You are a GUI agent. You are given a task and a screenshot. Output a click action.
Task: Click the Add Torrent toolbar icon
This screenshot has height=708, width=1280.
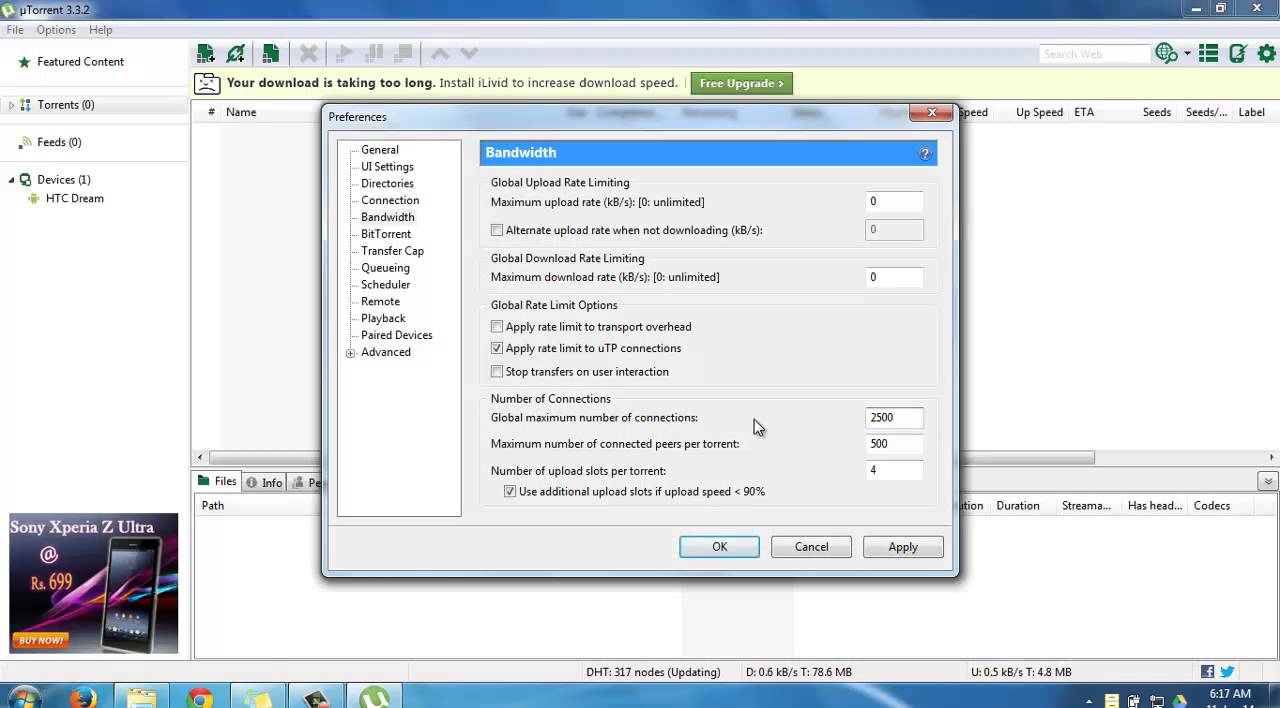pos(205,54)
